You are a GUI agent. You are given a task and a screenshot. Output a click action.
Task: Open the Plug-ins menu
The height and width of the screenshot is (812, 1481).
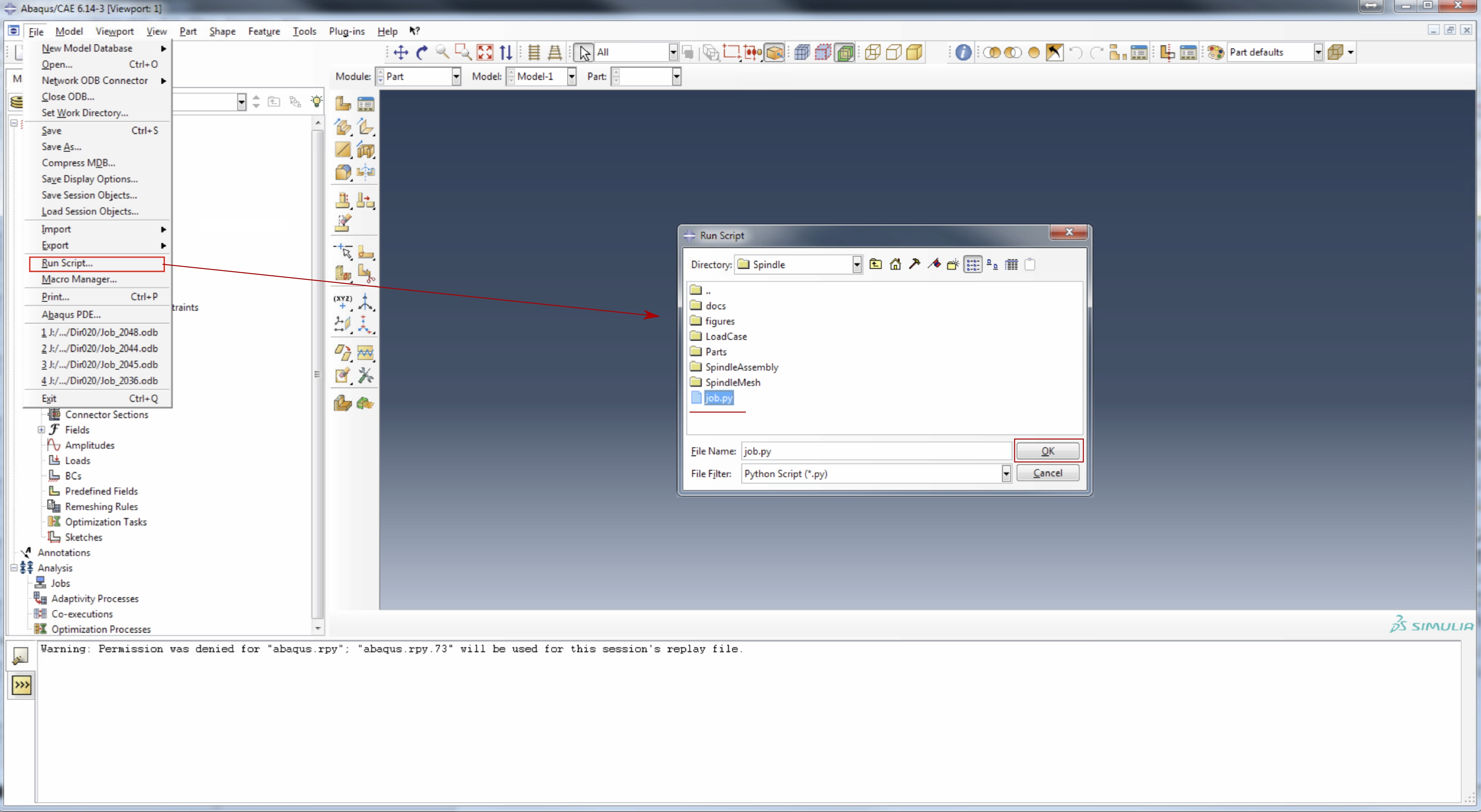click(x=346, y=31)
